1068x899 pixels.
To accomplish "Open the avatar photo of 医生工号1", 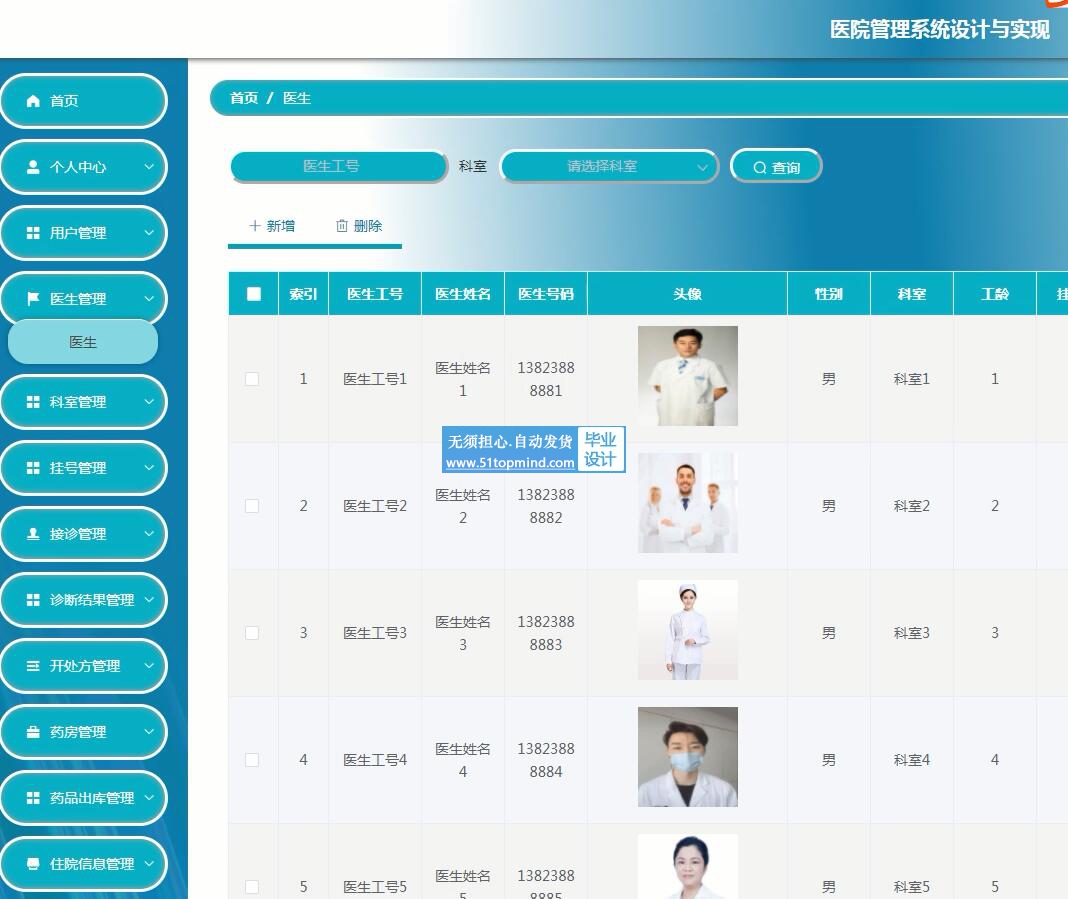I will (x=688, y=376).
